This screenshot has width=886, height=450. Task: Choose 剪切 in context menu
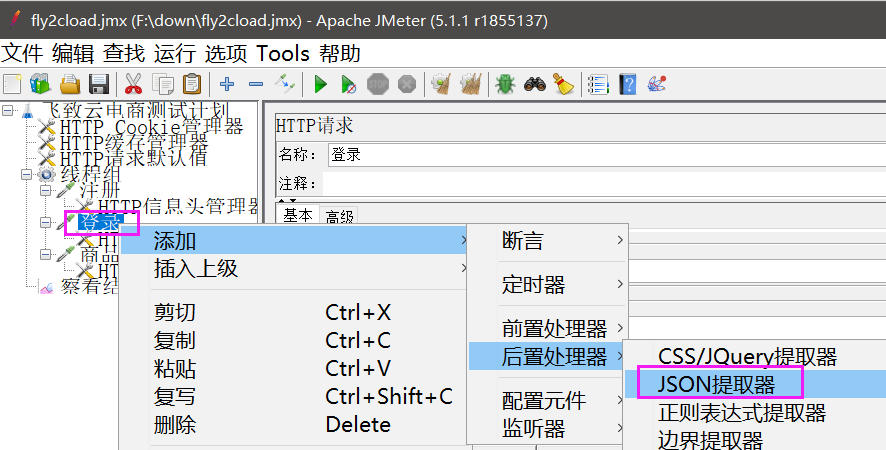pyautogui.click(x=294, y=312)
